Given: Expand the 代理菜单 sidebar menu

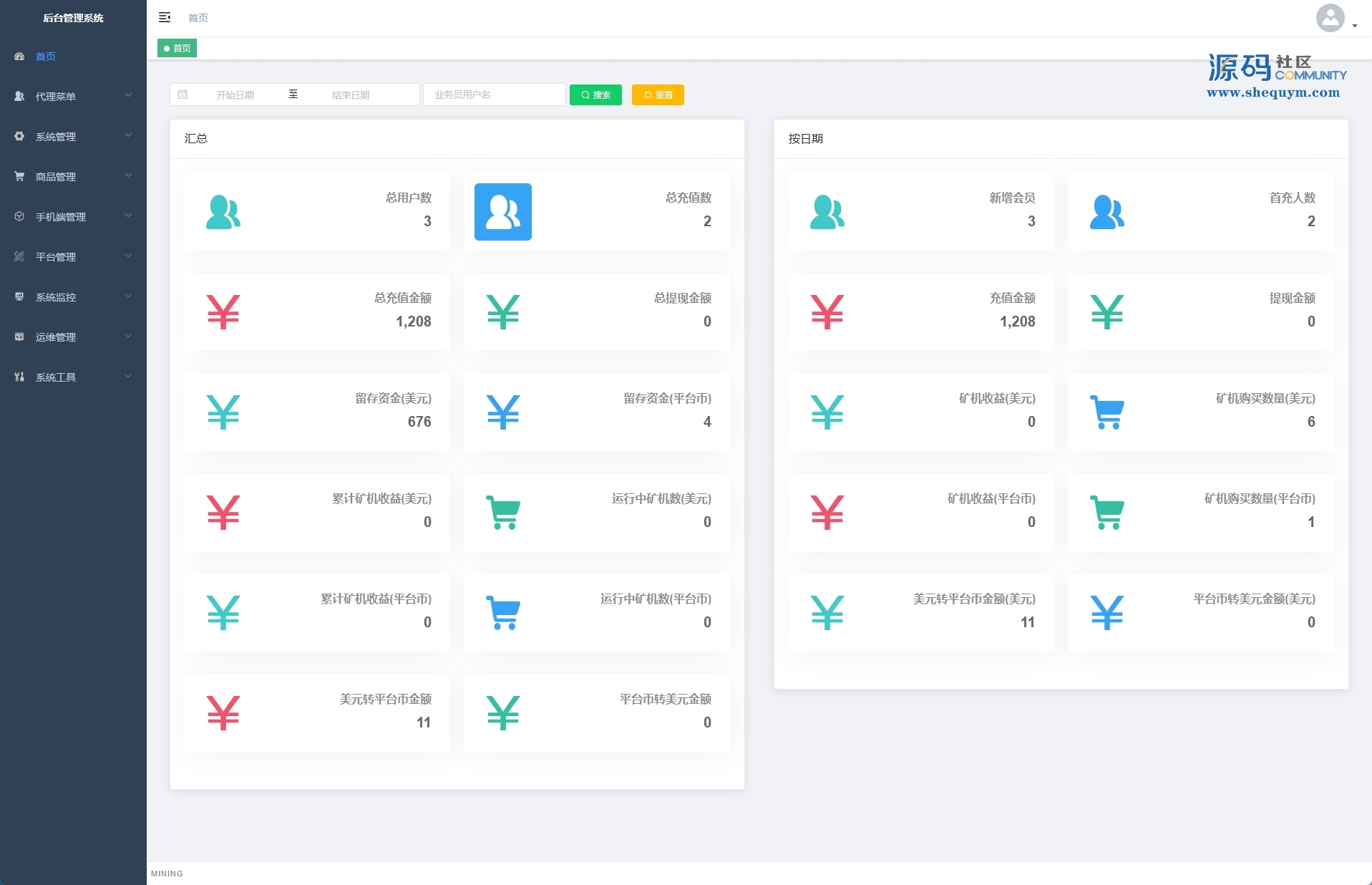Looking at the screenshot, I should pyautogui.click(x=73, y=96).
